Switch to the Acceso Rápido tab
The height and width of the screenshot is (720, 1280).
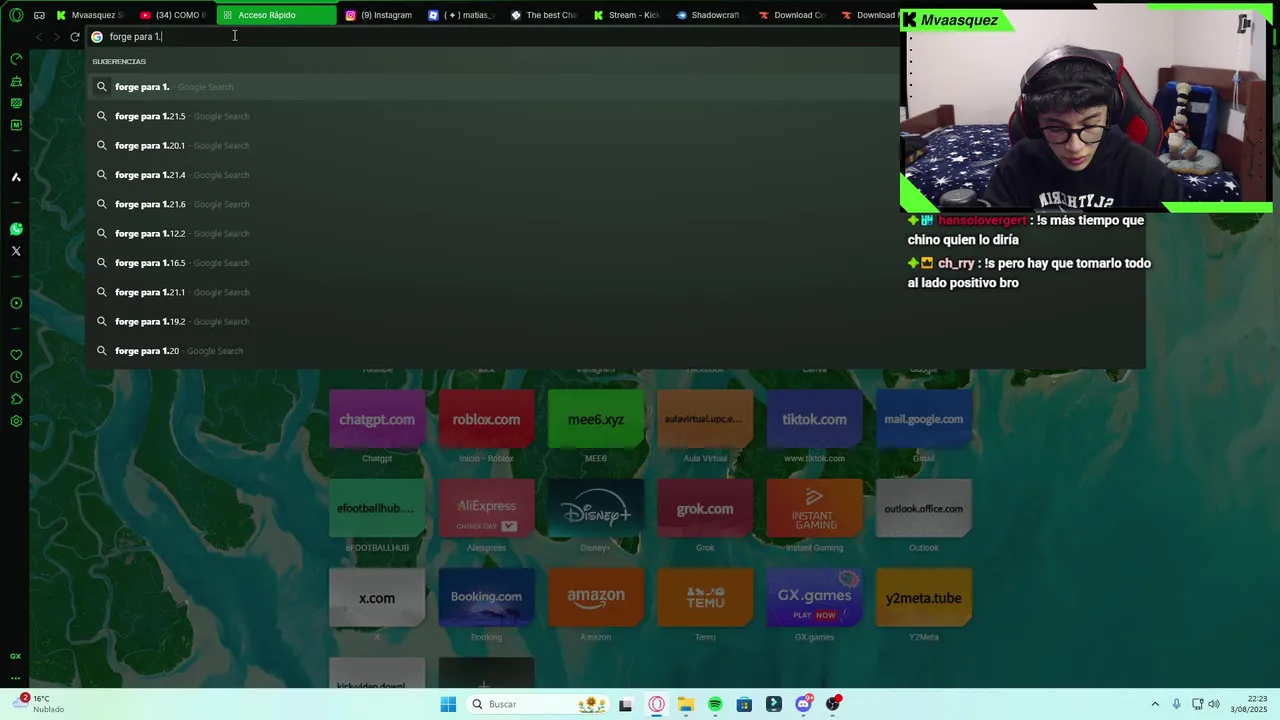276,15
